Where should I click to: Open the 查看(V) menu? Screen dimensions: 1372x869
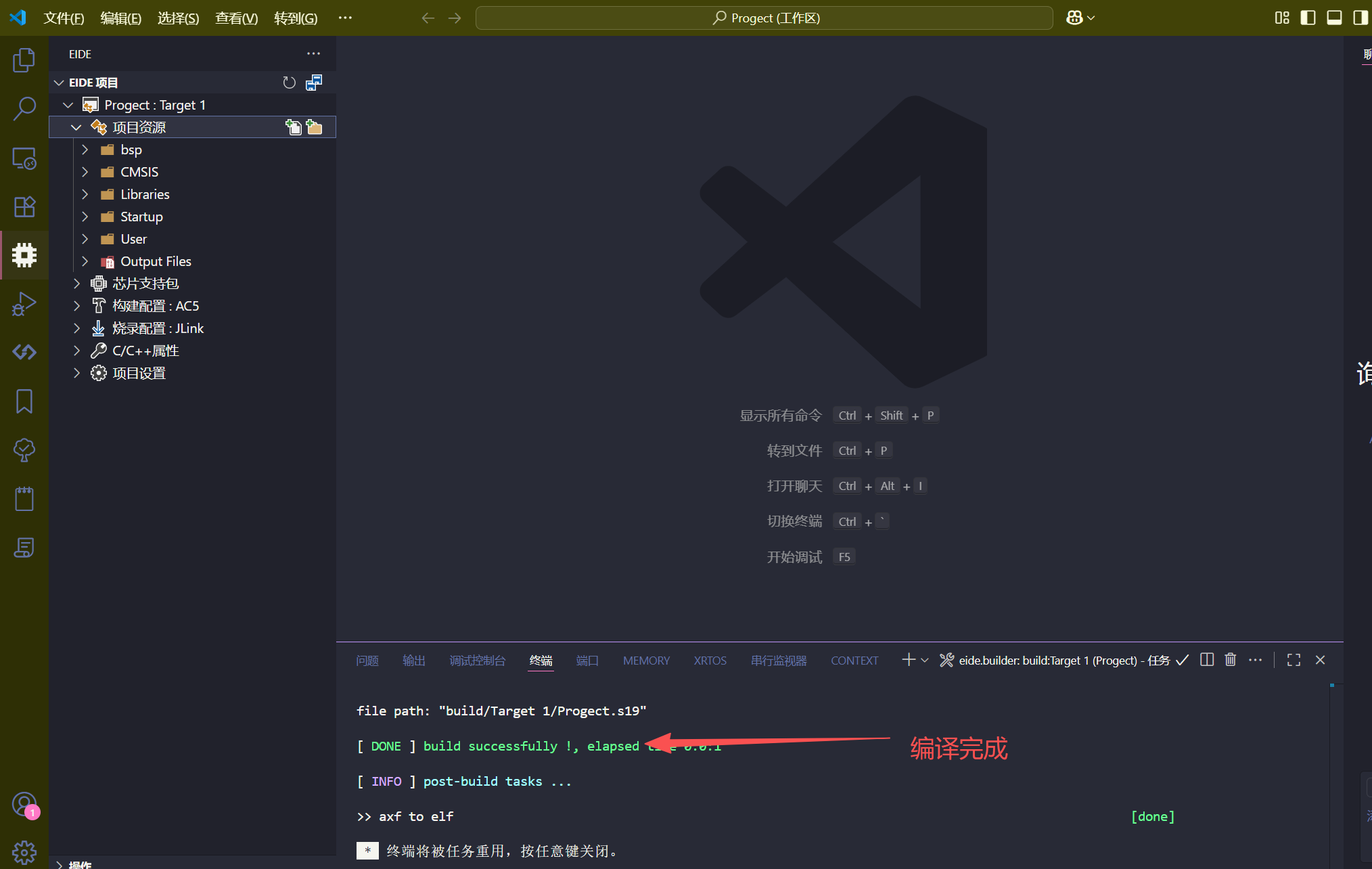(237, 18)
